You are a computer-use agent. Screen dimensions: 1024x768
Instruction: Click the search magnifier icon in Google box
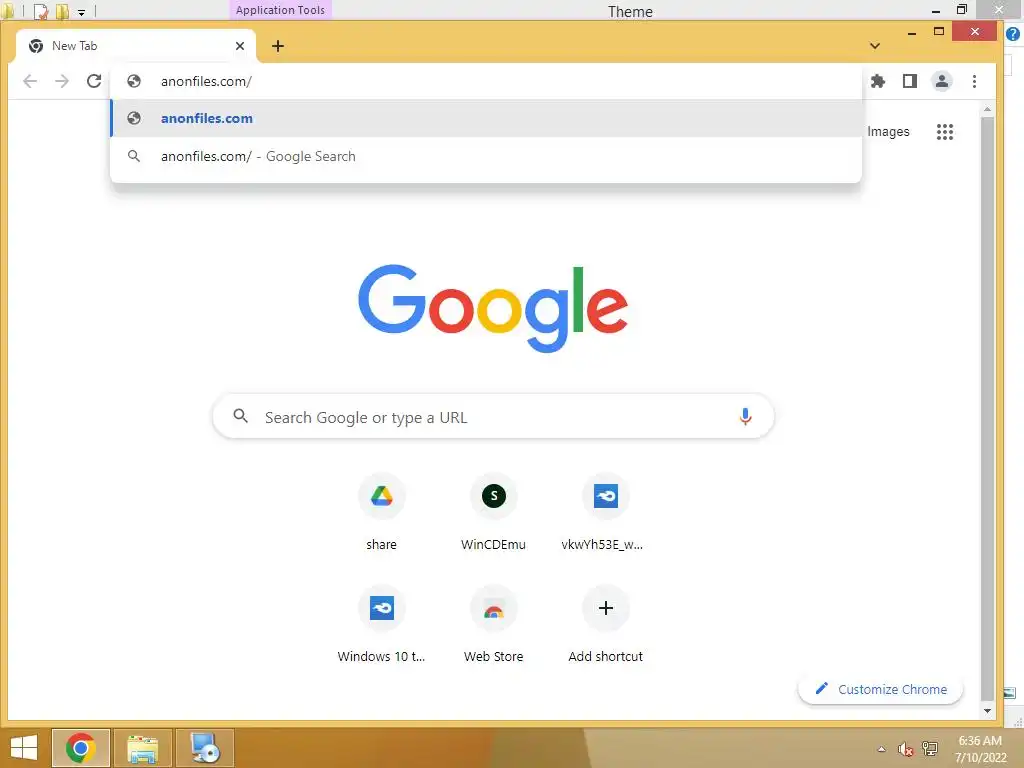(x=240, y=416)
